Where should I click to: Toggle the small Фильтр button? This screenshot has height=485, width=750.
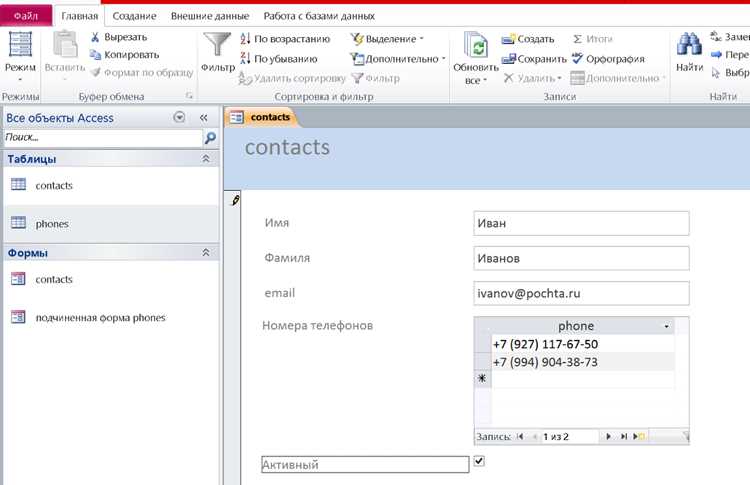[376, 78]
